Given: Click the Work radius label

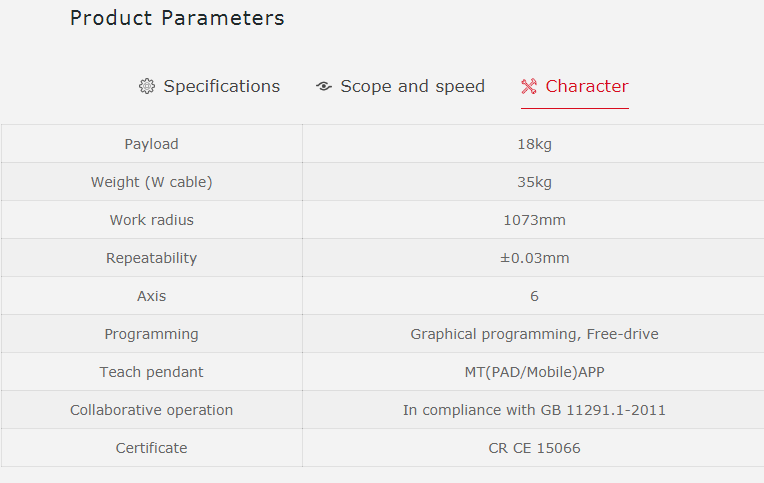Looking at the screenshot, I should [151, 220].
